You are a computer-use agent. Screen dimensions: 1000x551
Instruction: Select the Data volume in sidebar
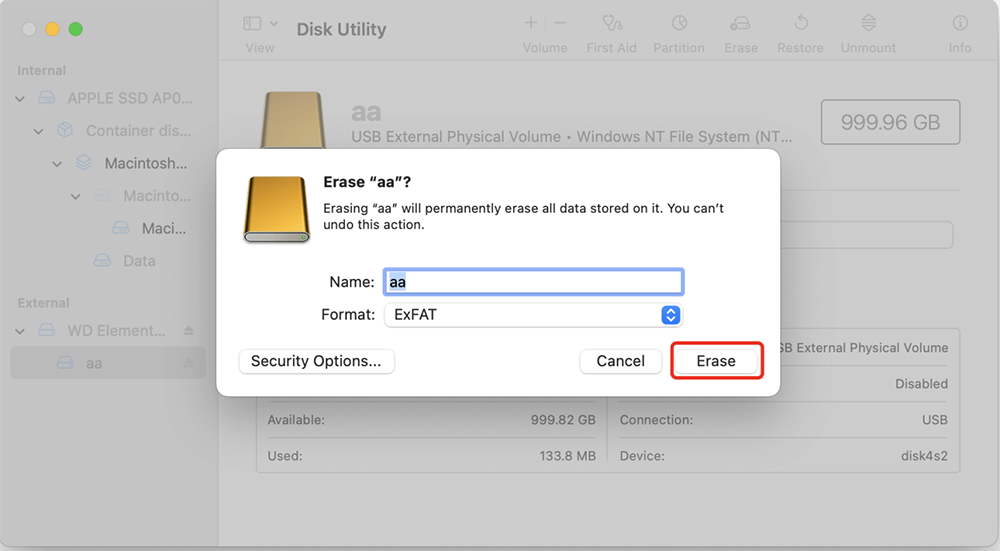[139, 261]
